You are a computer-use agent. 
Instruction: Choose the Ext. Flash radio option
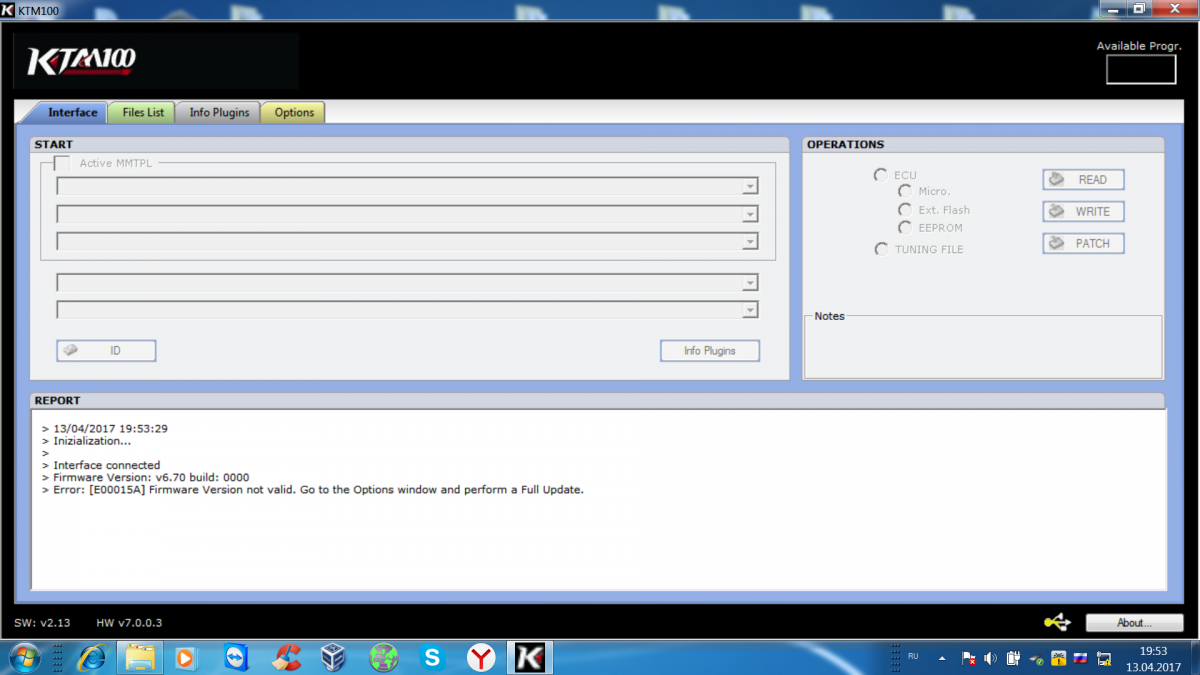click(x=904, y=210)
